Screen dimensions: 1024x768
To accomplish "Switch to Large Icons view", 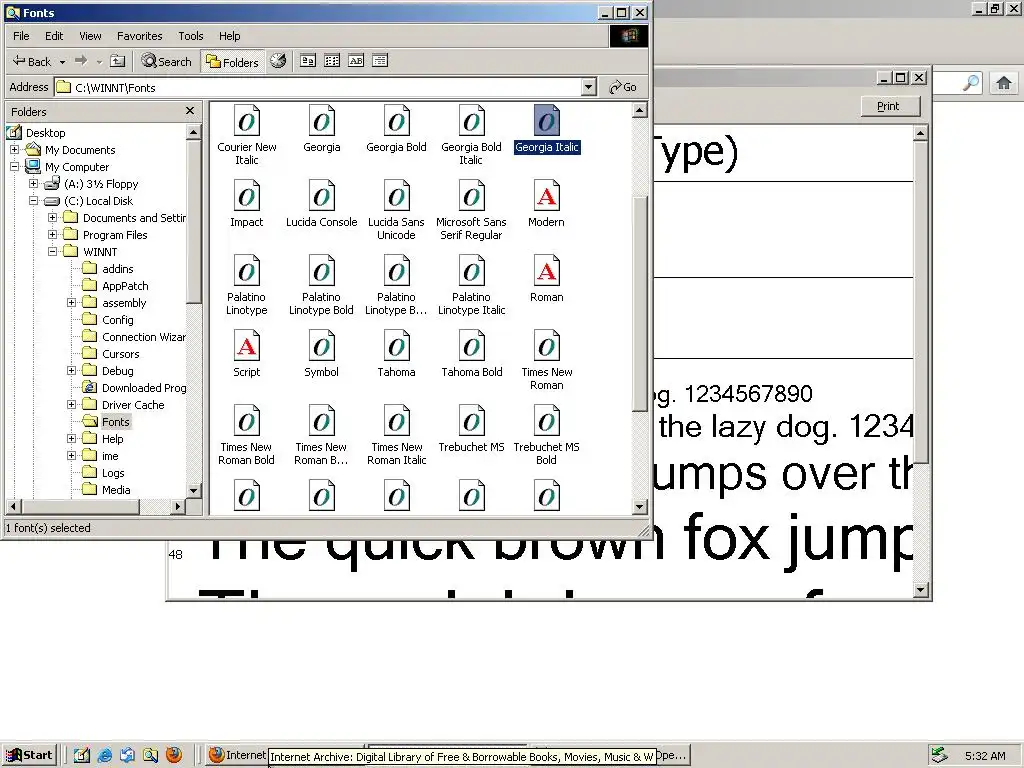I will point(308,61).
